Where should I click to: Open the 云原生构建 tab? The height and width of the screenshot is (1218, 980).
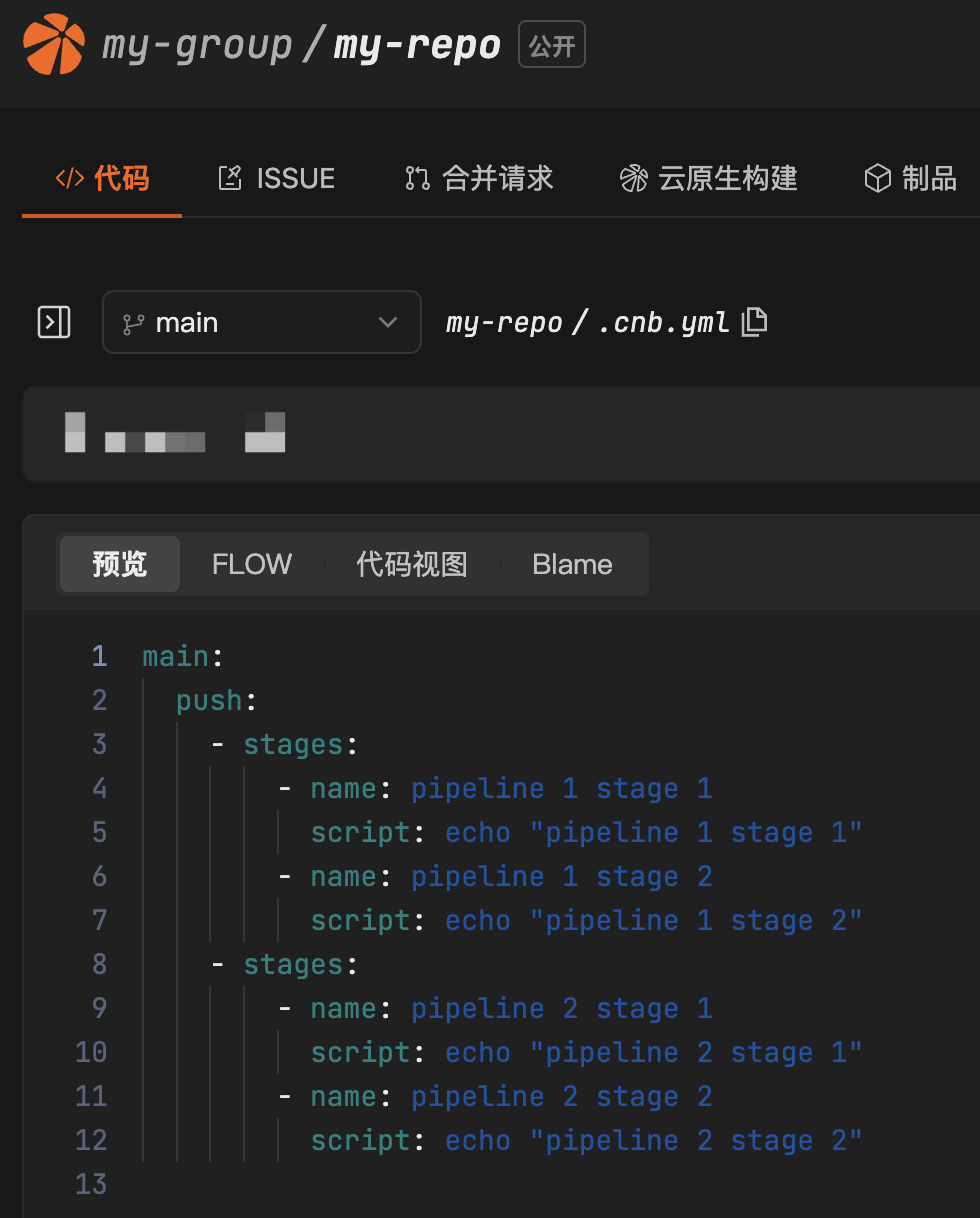point(708,179)
